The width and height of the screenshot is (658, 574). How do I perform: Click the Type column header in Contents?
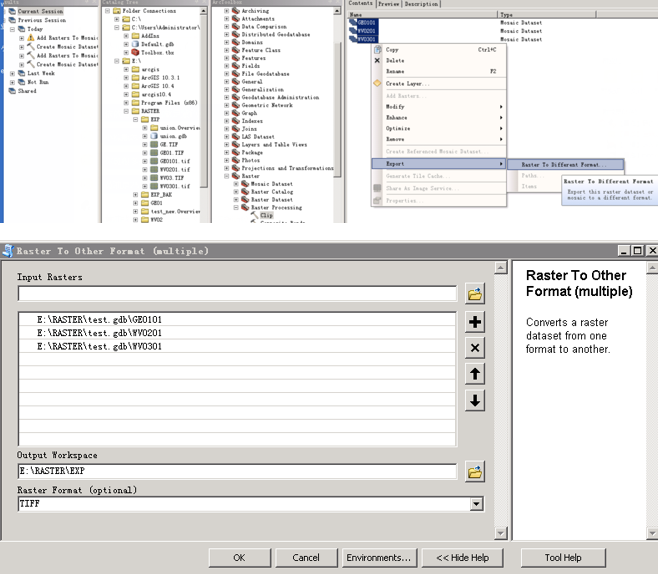[546, 15]
